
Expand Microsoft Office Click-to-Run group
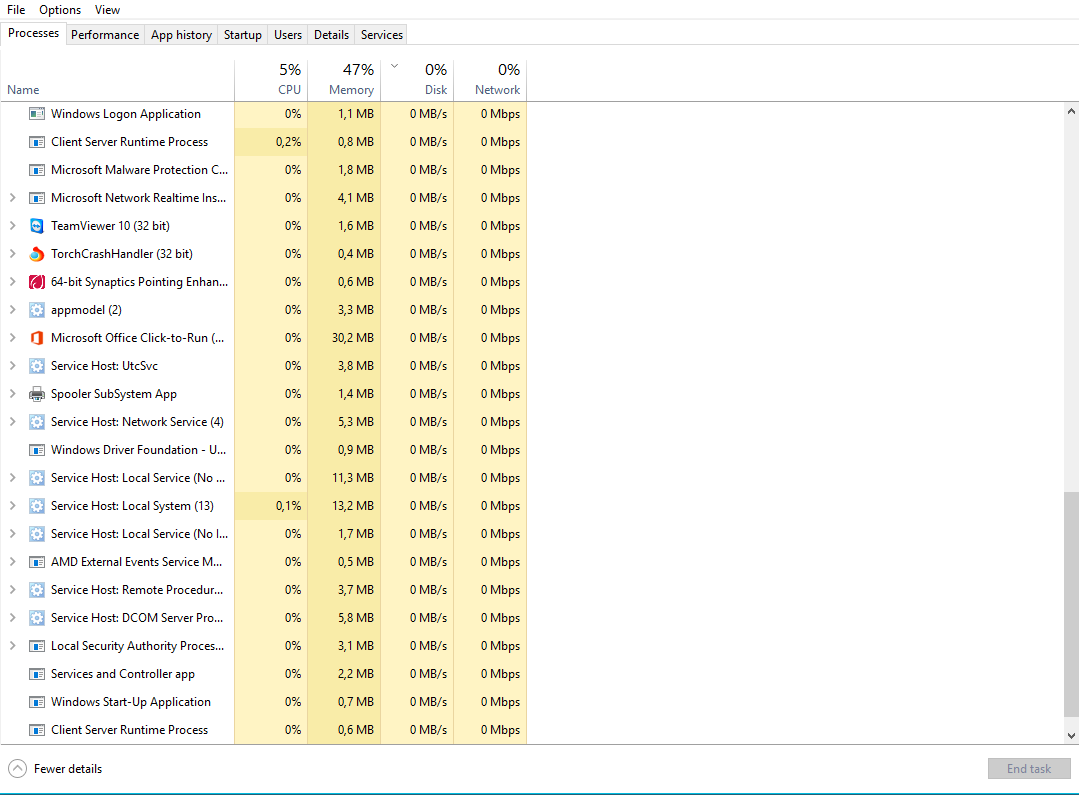(12, 338)
